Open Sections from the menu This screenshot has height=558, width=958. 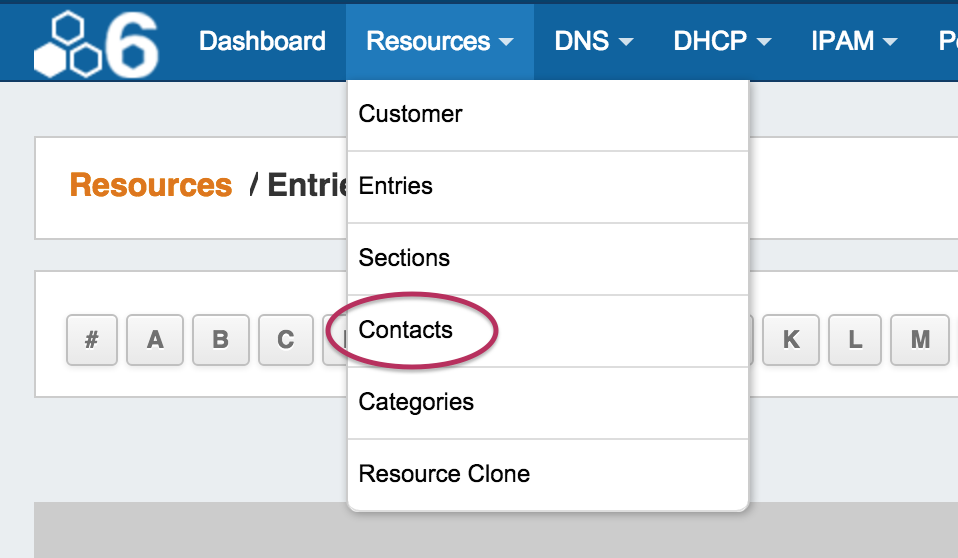(x=404, y=258)
